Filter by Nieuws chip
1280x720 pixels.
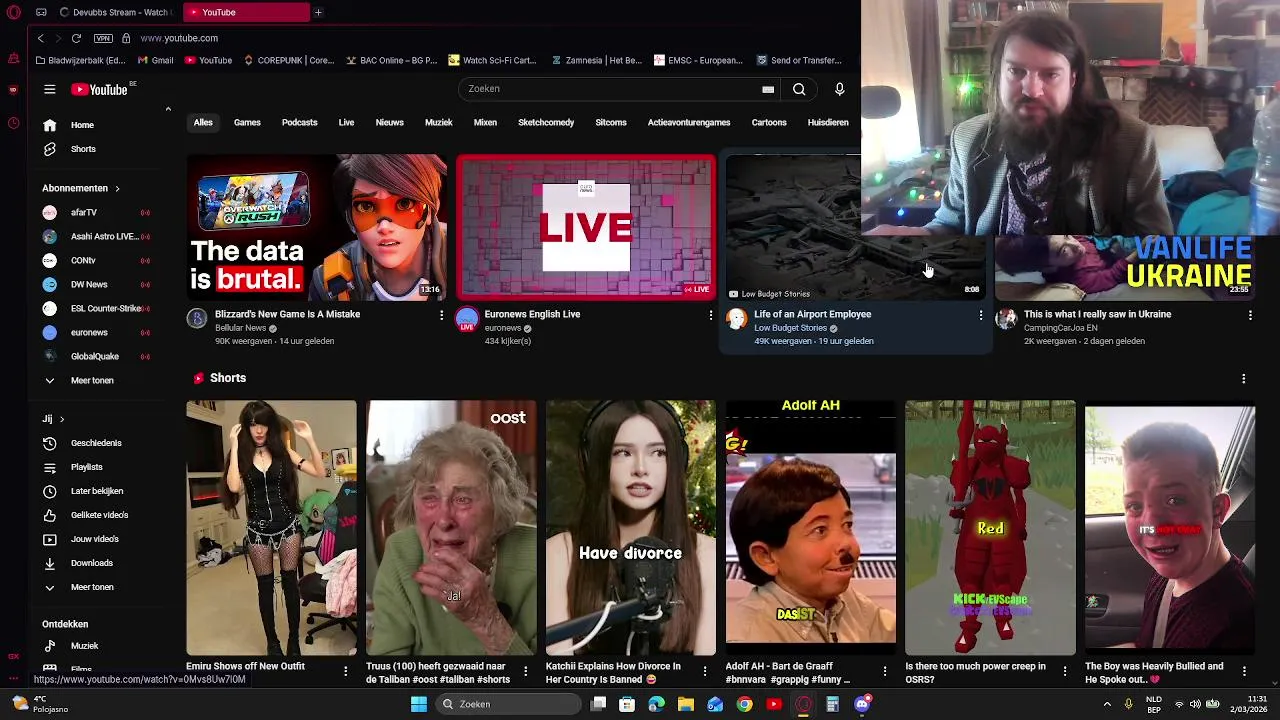(x=389, y=122)
